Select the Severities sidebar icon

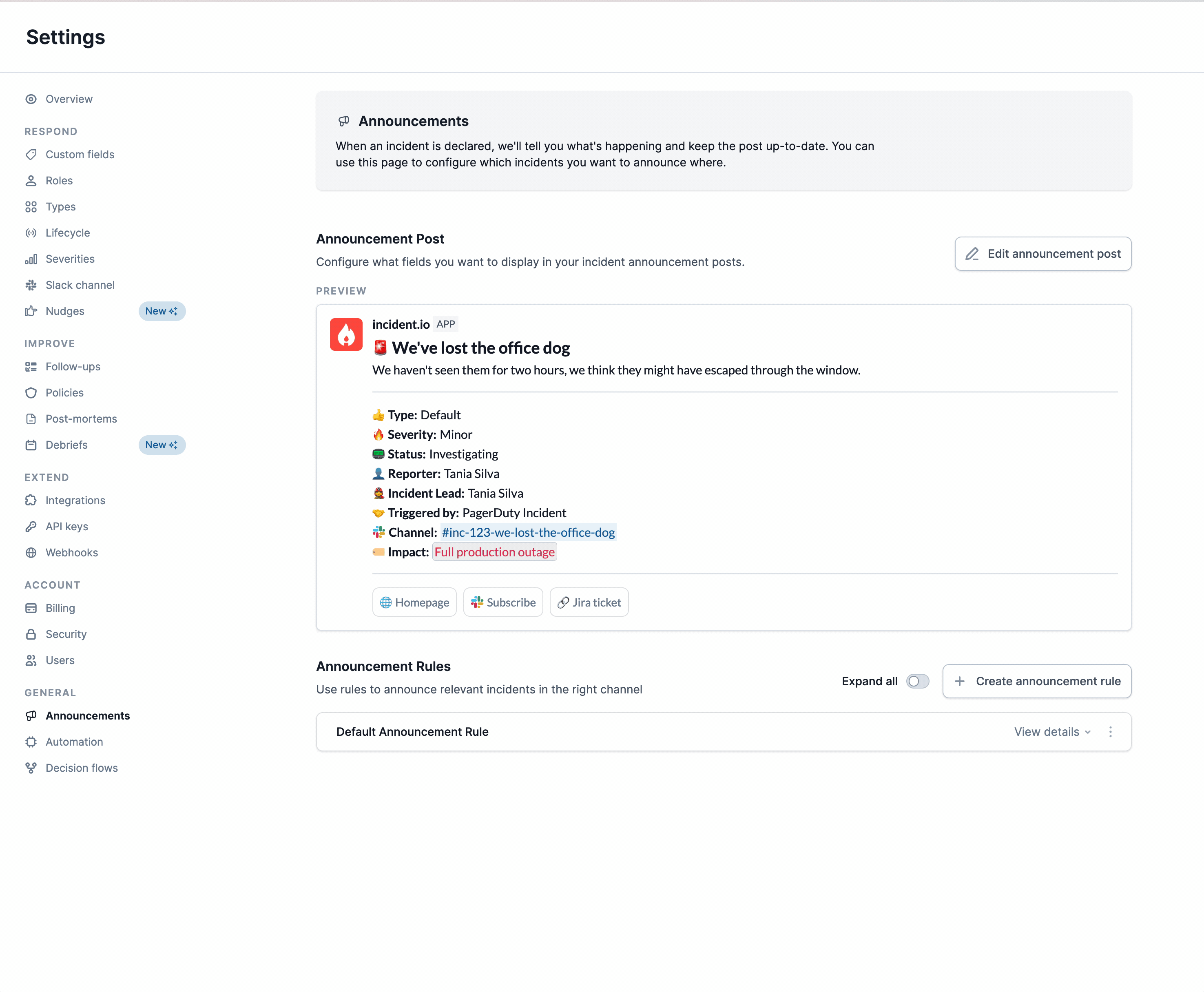31,259
